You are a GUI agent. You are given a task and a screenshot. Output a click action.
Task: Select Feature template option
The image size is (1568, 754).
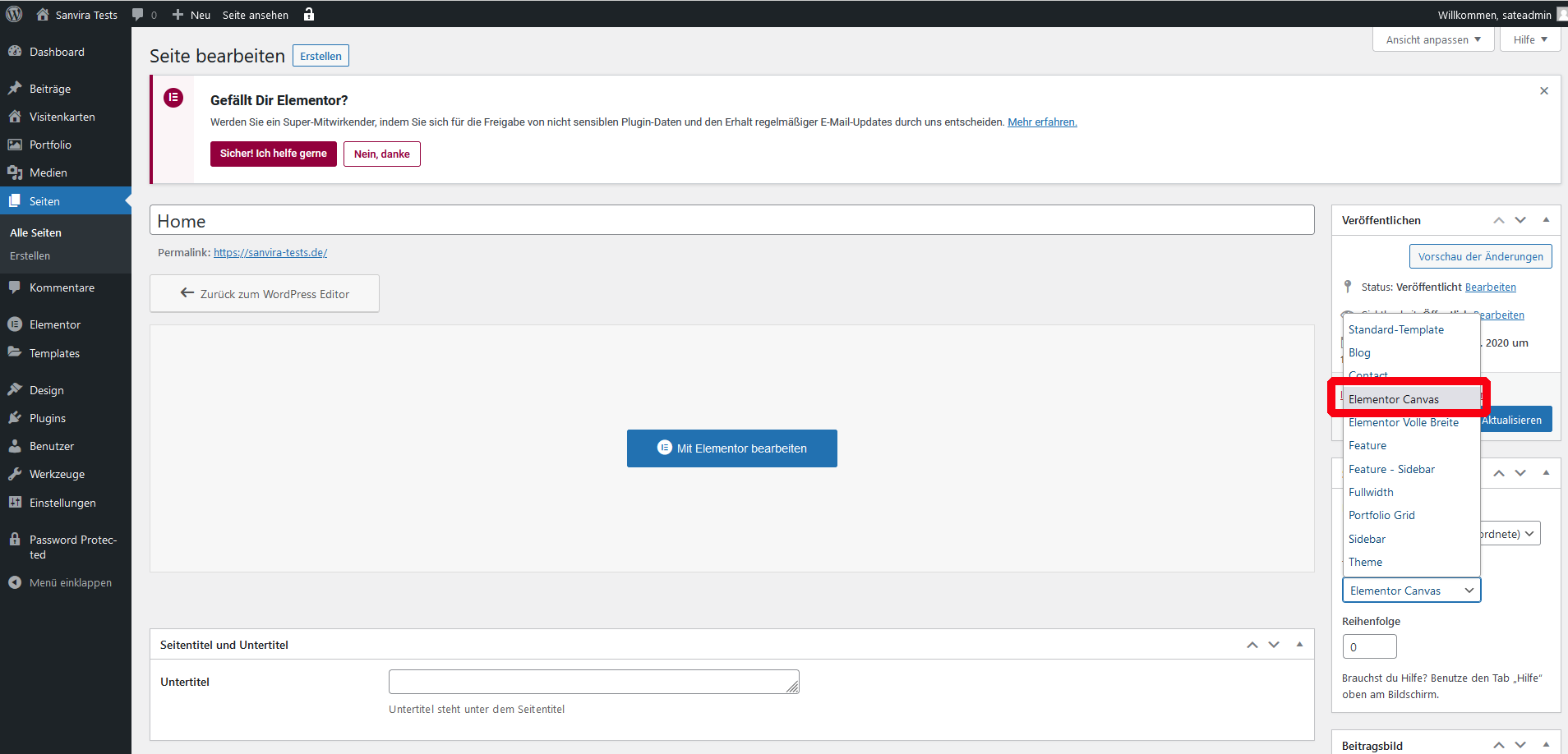[x=1411, y=445]
